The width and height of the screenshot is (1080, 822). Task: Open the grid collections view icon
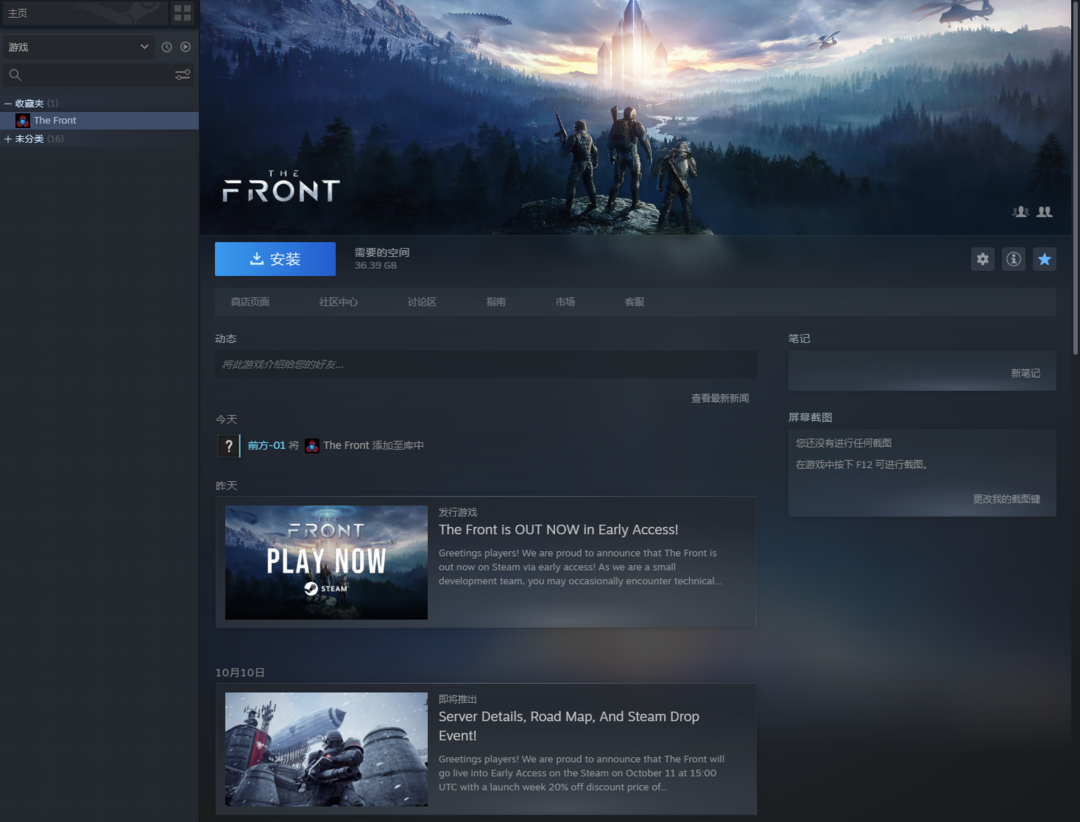182,13
